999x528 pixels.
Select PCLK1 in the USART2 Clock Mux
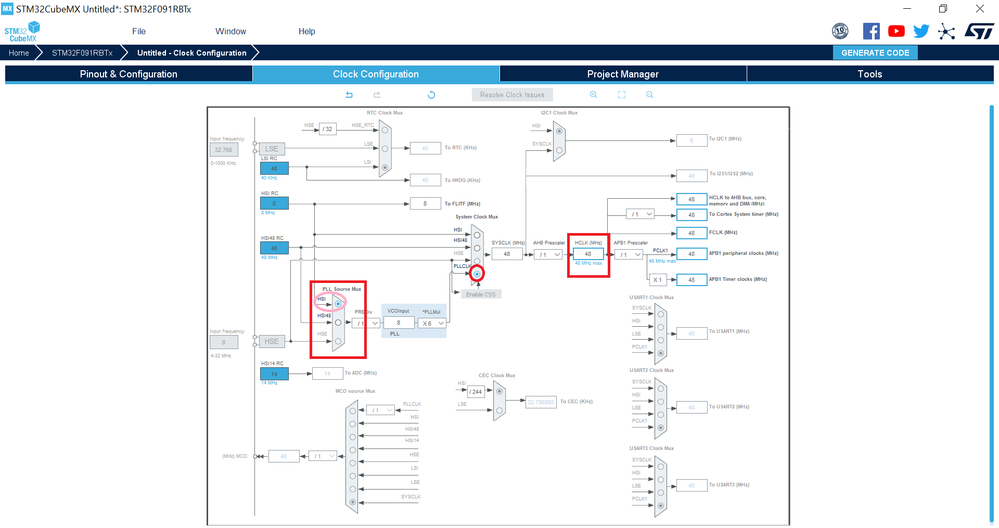tap(661, 427)
